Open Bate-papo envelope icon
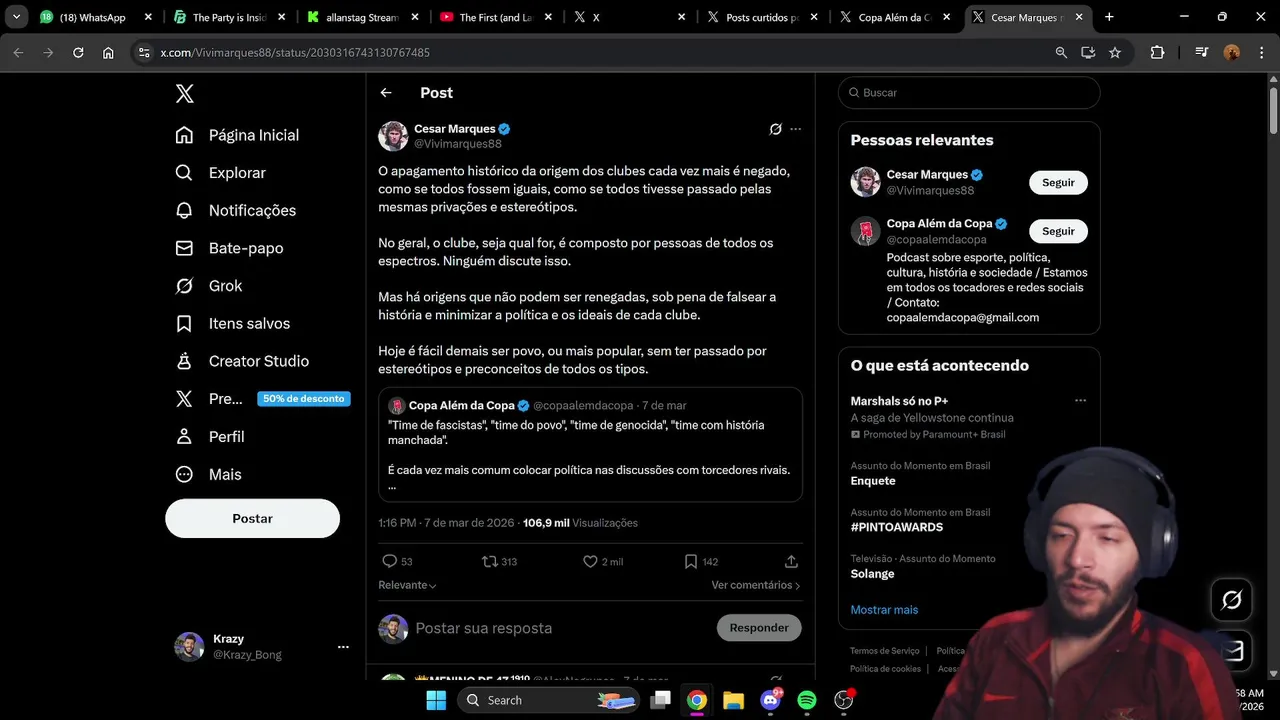Screen dimensions: 1280x720 pyautogui.click(x=184, y=248)
